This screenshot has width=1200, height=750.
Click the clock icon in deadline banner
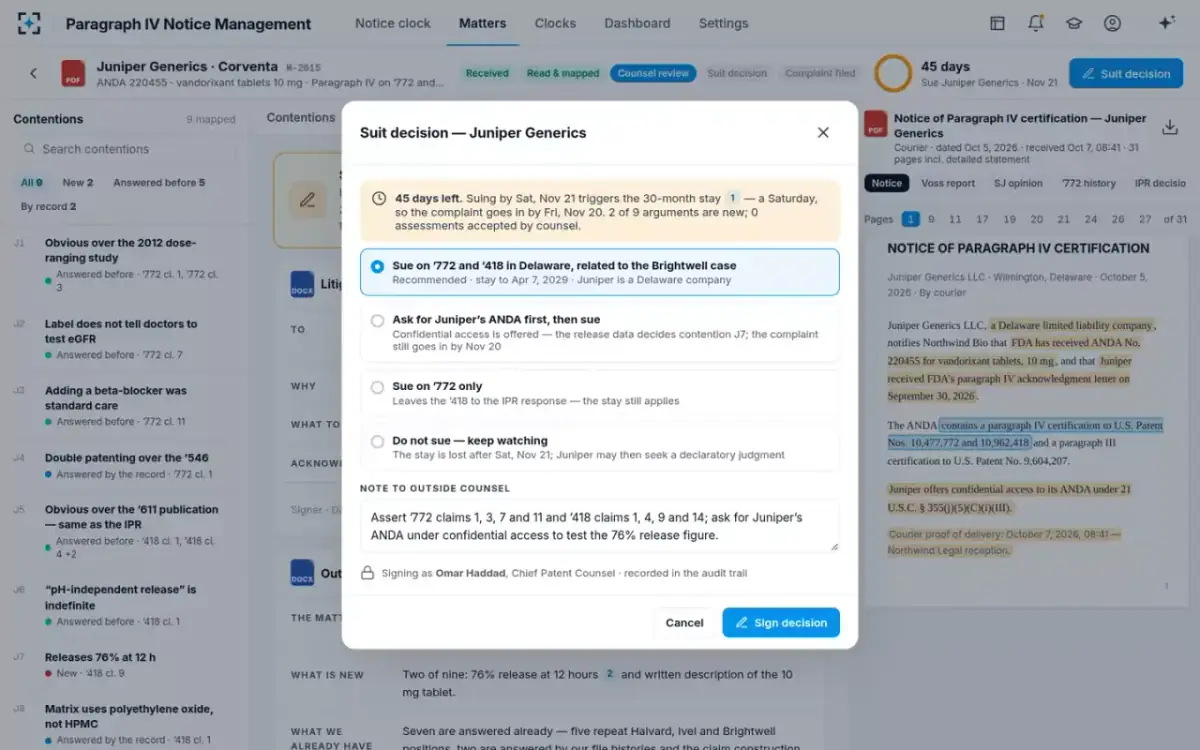point(379,198)
